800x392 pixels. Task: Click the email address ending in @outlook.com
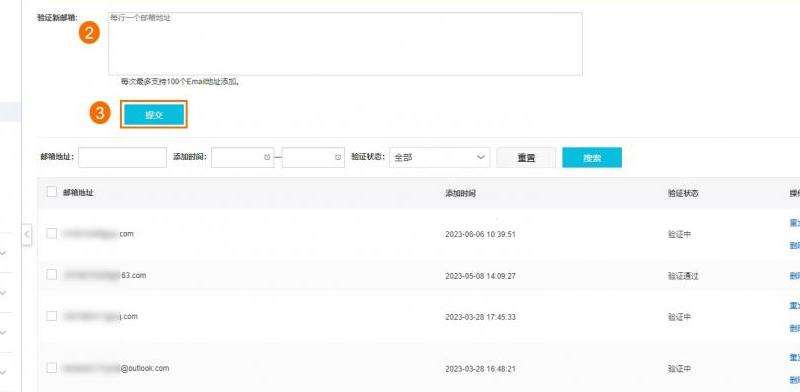pos(115,368)
